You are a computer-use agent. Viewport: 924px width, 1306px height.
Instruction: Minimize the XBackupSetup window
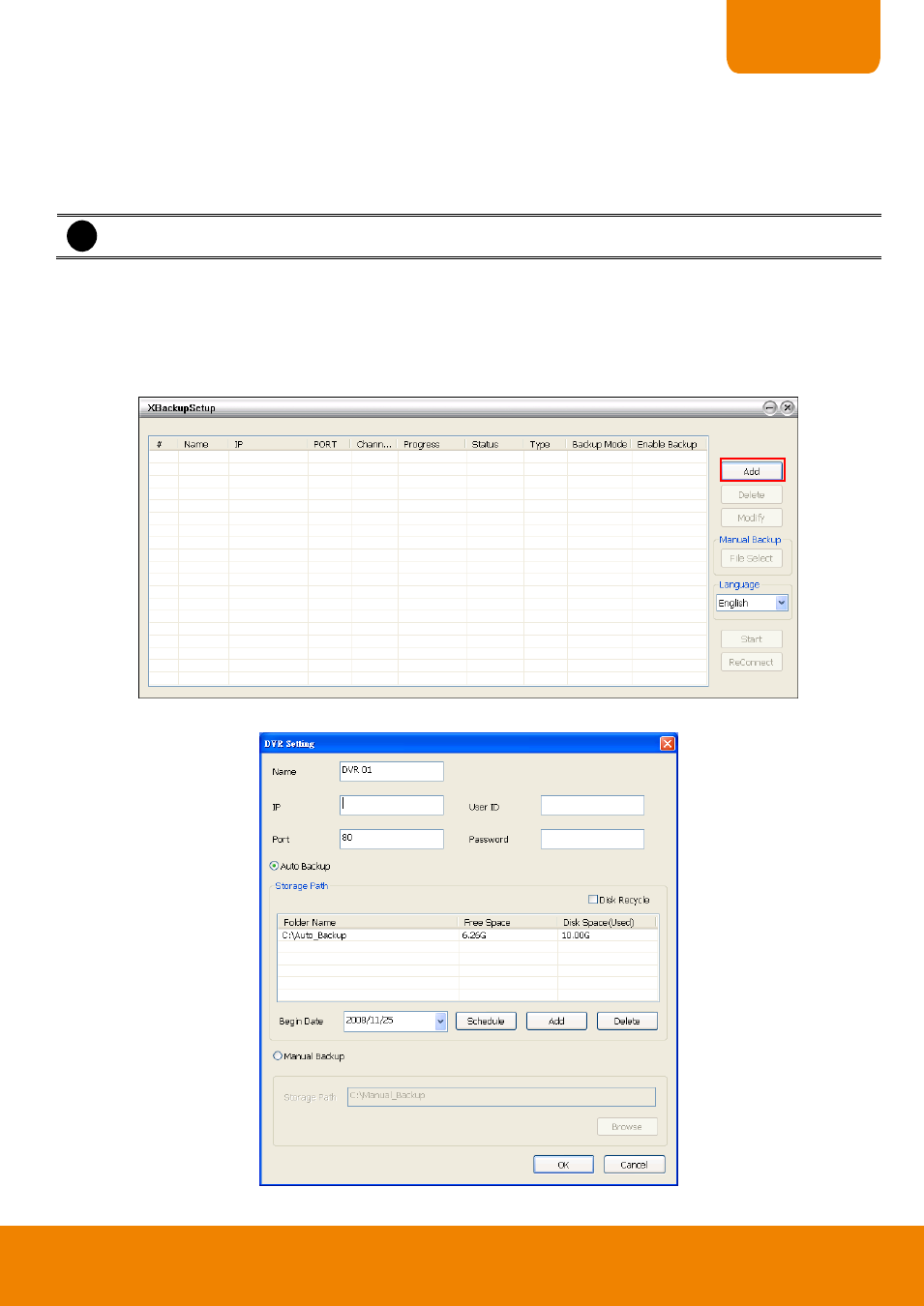pos(769,407)
